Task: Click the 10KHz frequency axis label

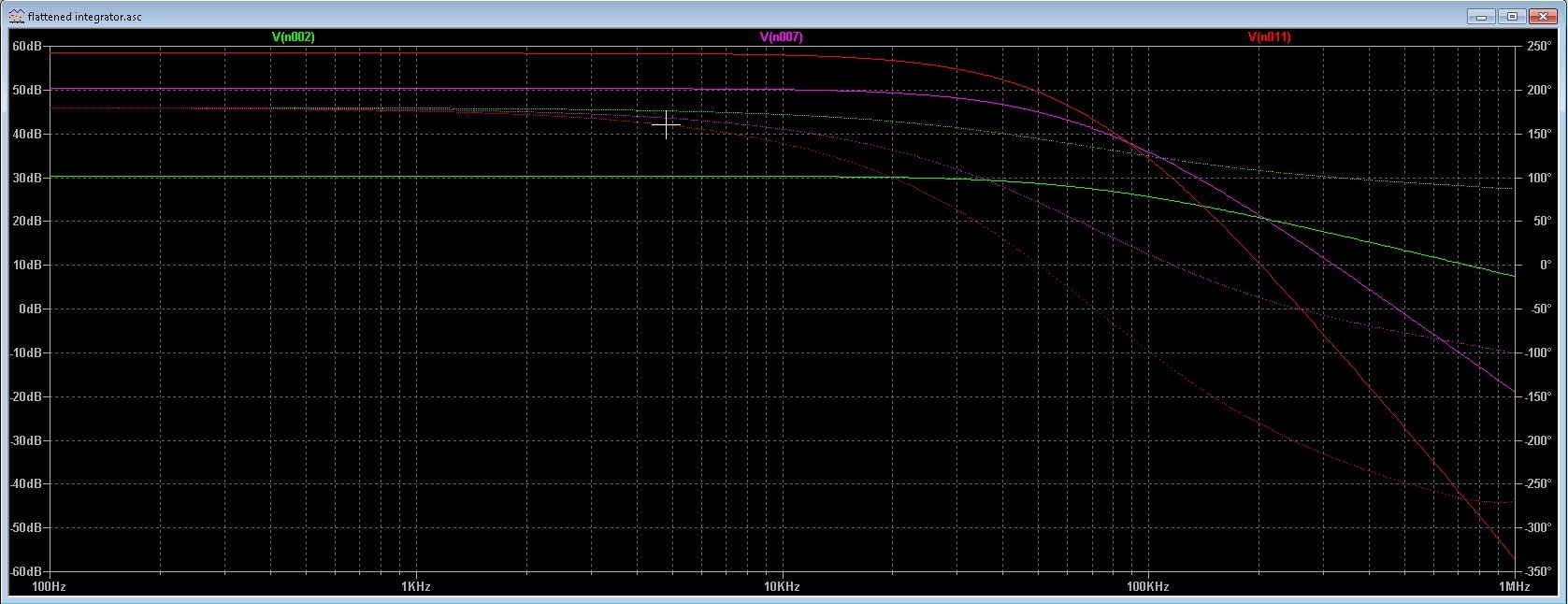Action: click(782, 587)
